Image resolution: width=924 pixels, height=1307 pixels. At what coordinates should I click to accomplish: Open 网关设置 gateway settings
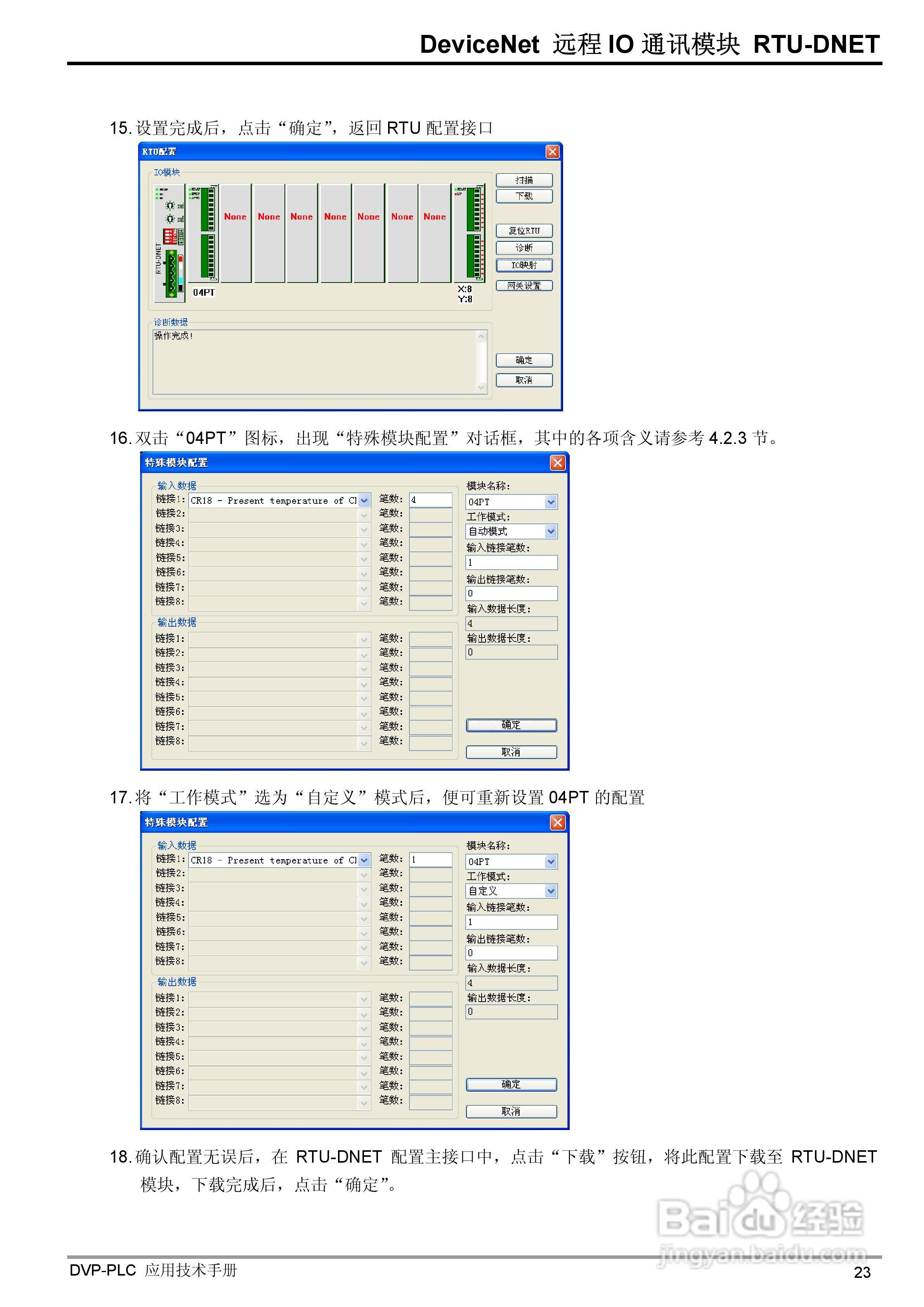point(524,285)
